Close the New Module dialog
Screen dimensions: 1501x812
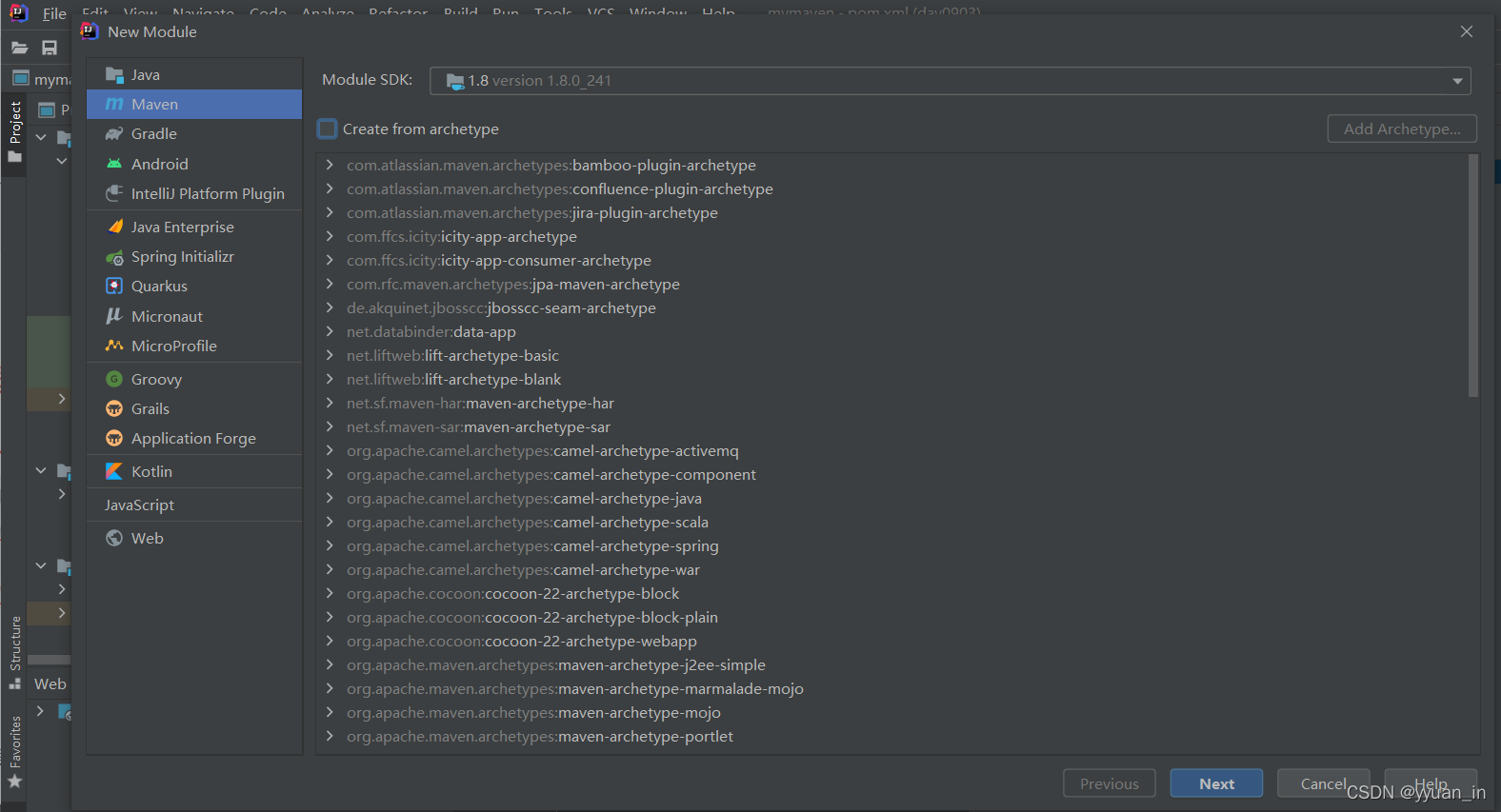[x=1467, y=31]
